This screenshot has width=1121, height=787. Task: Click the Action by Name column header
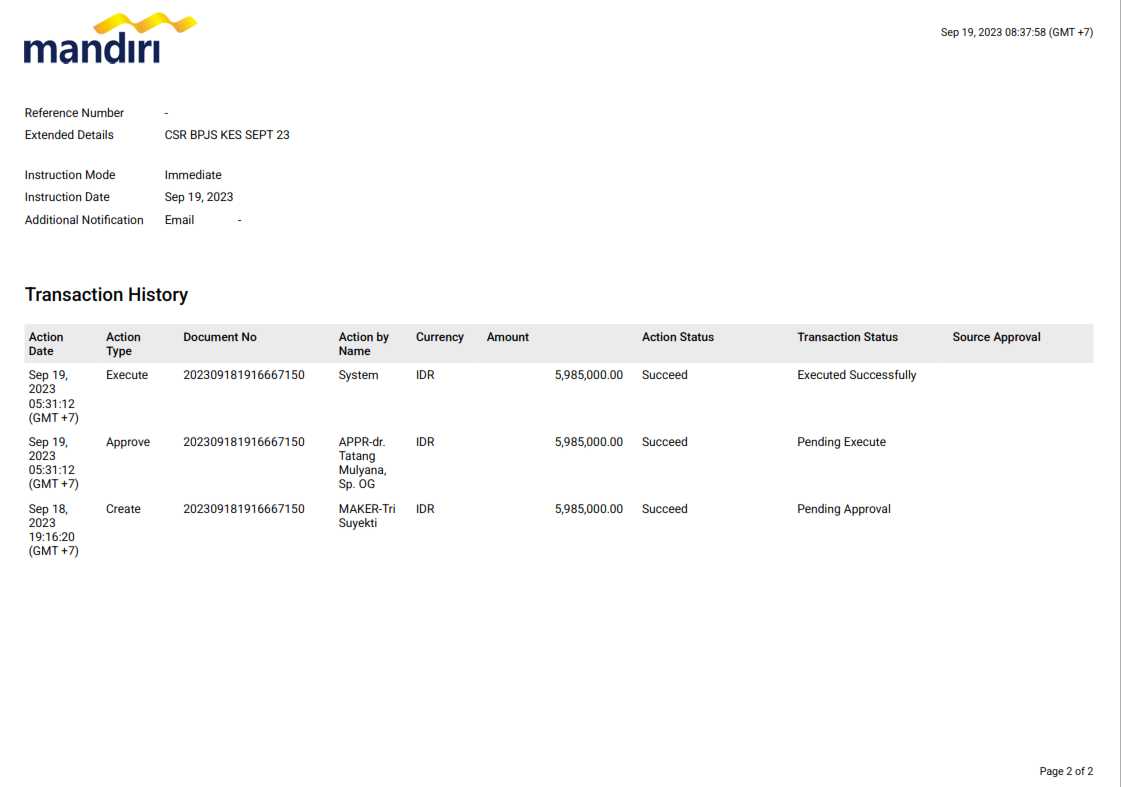click(x=363, y=344)
